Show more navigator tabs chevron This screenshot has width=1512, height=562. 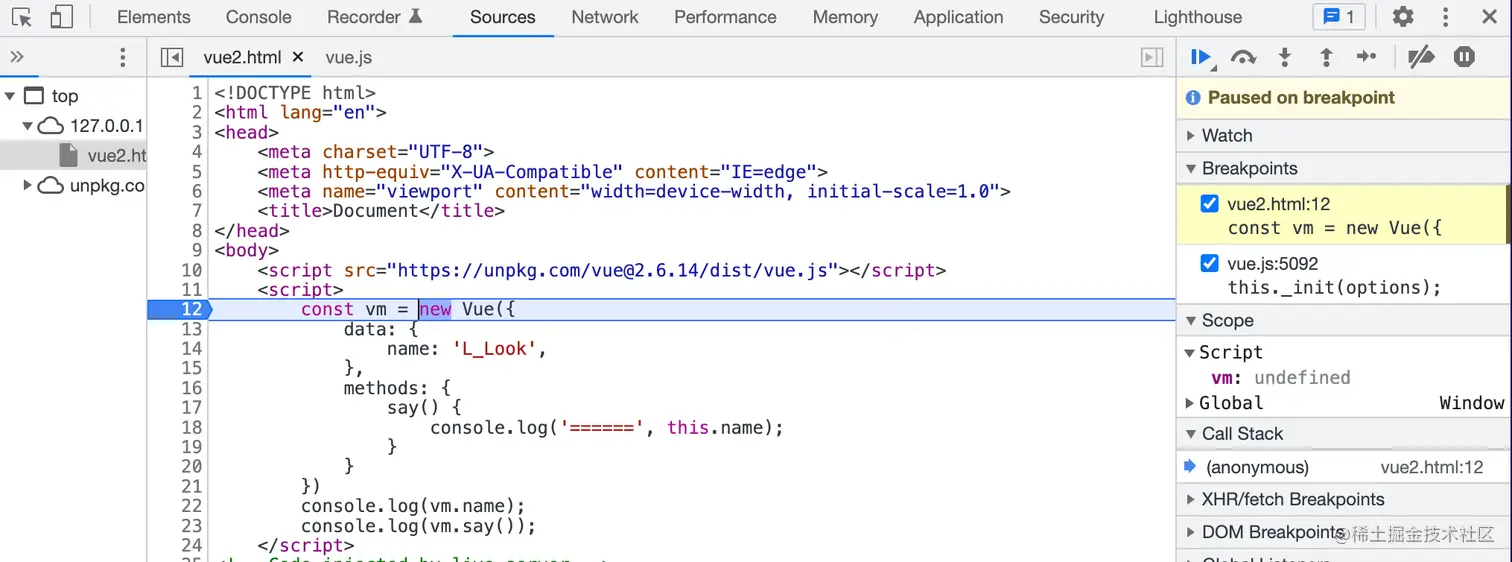(x=17, y=57)
